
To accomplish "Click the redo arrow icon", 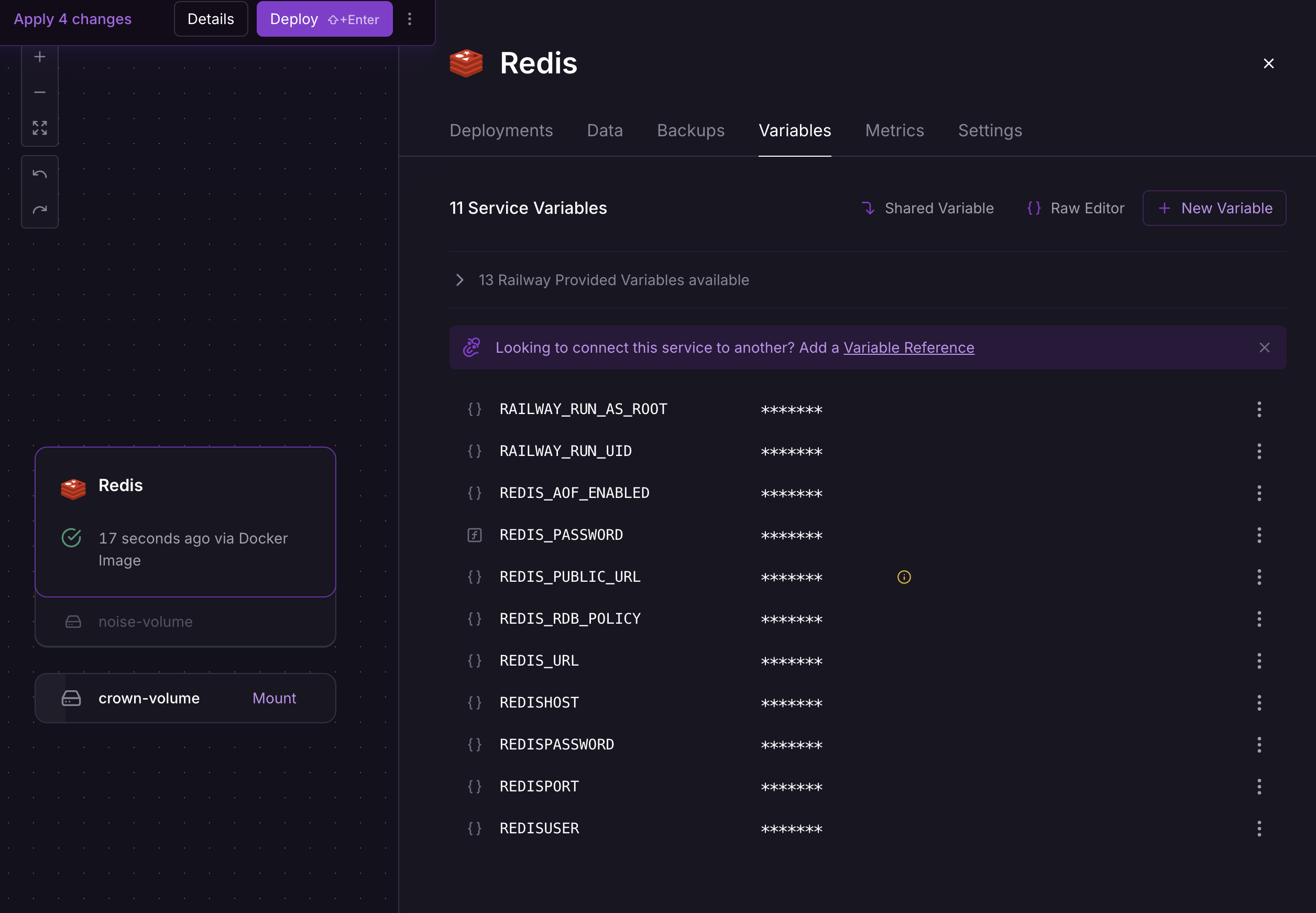I will (39, 209).
